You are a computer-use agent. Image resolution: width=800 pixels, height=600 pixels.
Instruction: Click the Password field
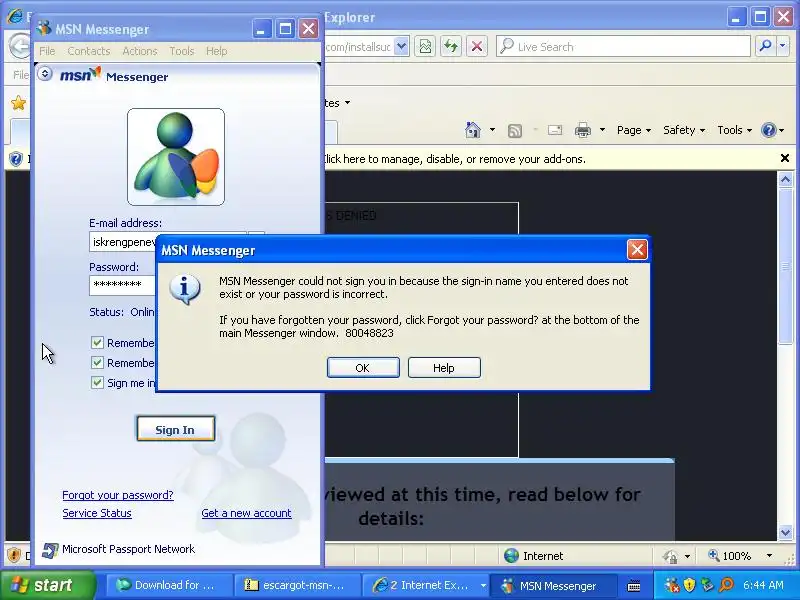click(122, 285)
